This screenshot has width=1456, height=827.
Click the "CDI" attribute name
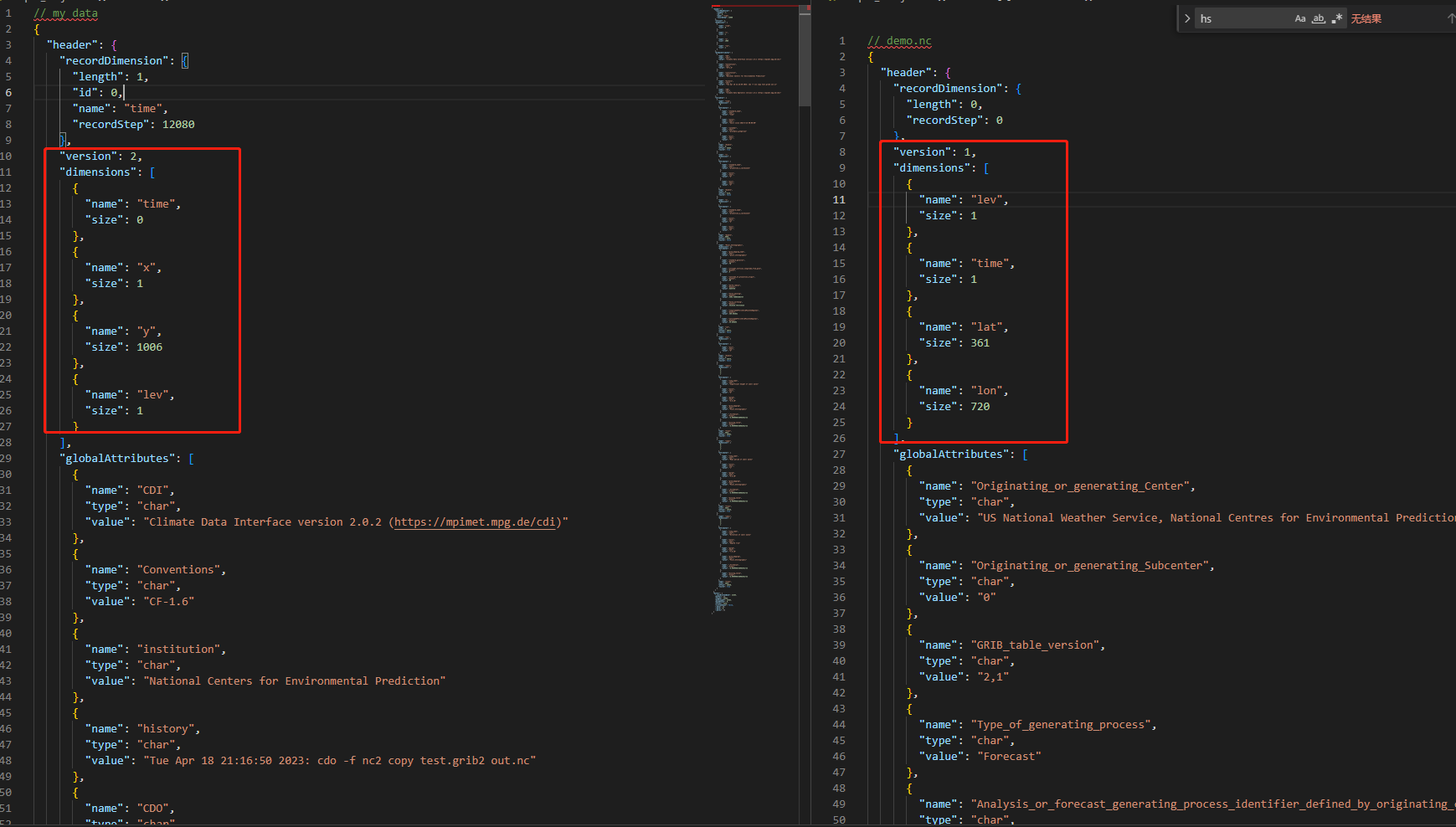[152, 491]
